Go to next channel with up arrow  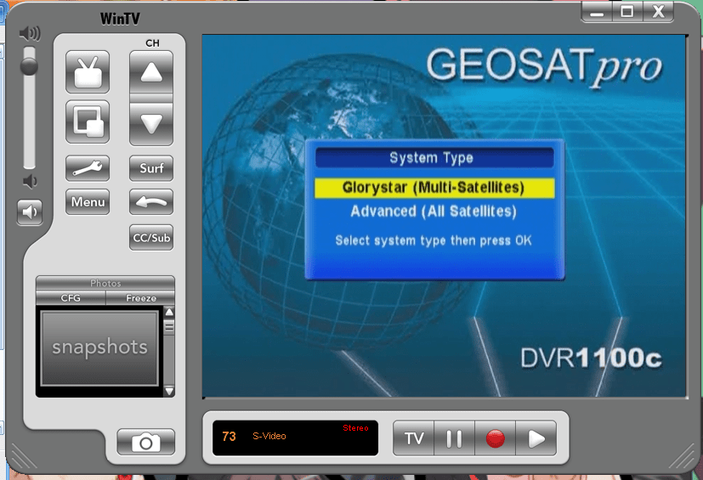(151, 73)
